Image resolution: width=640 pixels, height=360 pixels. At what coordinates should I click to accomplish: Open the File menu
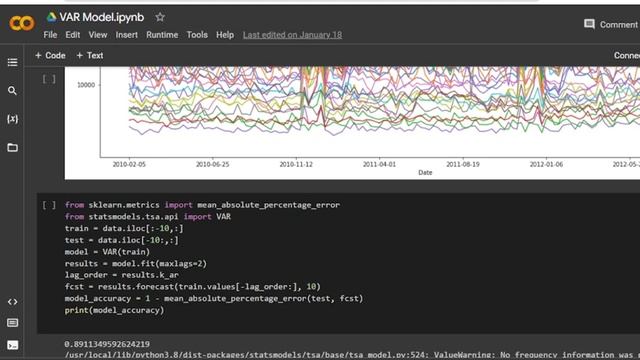(50, 35)
